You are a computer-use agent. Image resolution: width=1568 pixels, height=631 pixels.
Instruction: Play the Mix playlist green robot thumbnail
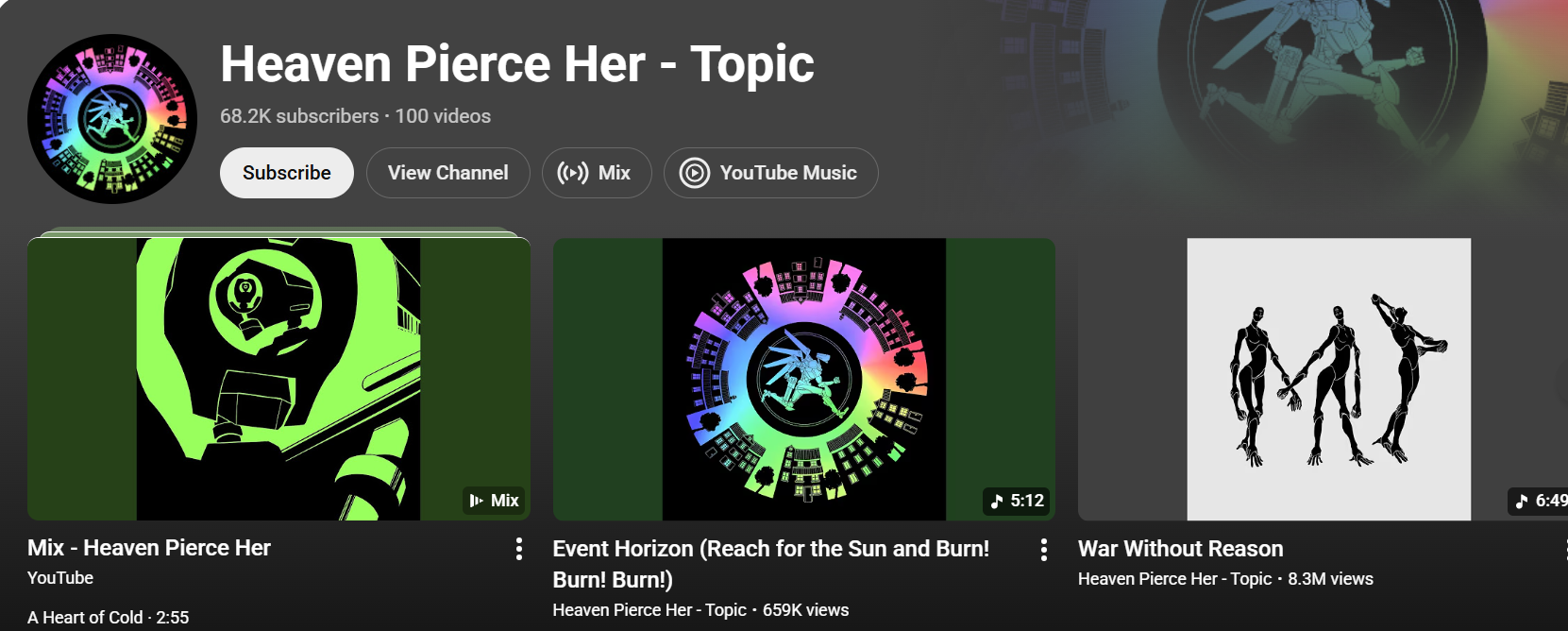coord(278,379)
